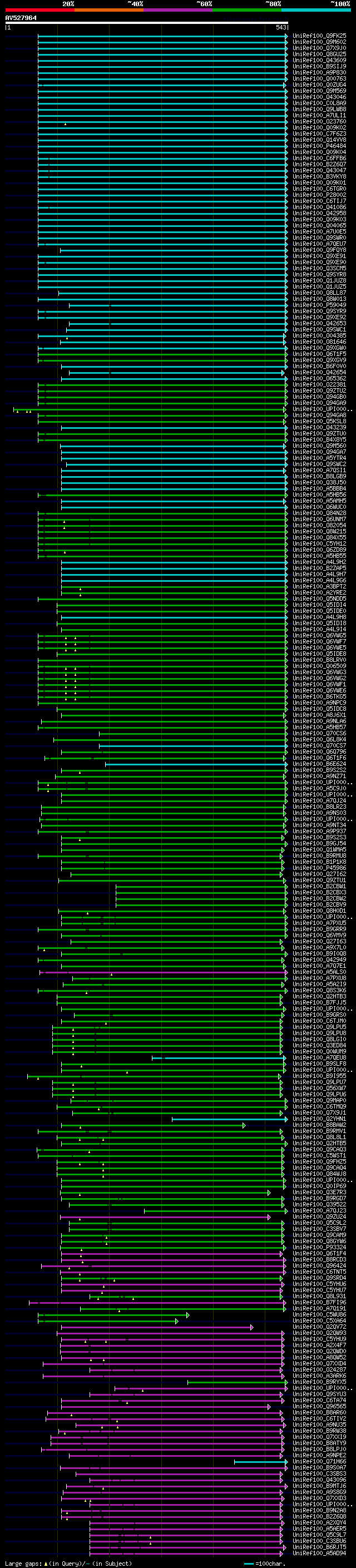Select hit UniRef100_B9RYX5

[x=319, y=1382]
